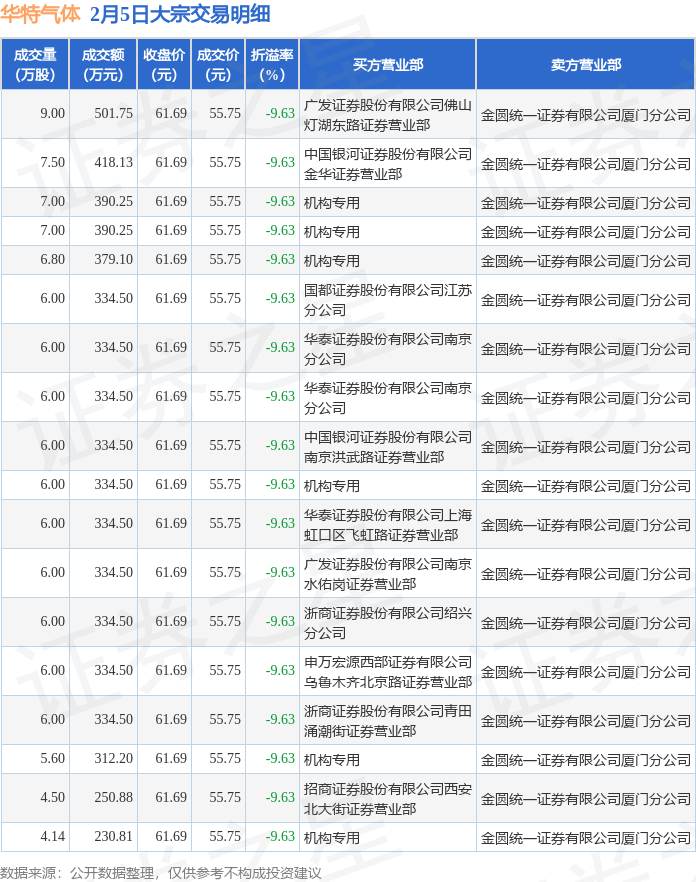Select the 成交量(万股) column header
Image resolution: width=696 pixels, height=882 pixels.
(35, 65)
